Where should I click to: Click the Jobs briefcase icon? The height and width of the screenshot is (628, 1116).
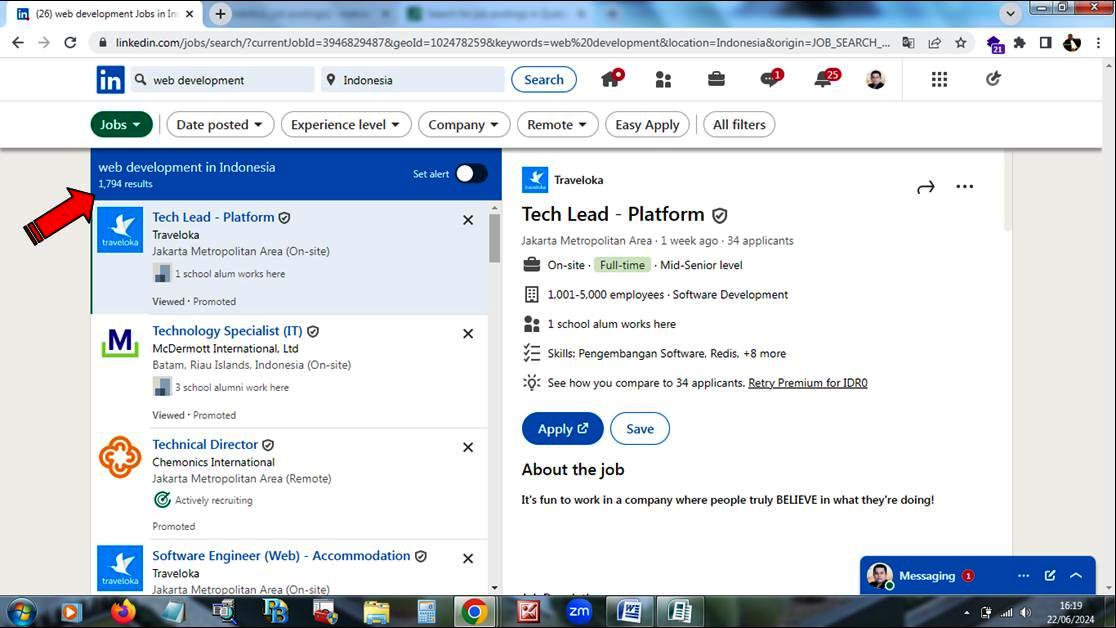(x=716, y=80)
